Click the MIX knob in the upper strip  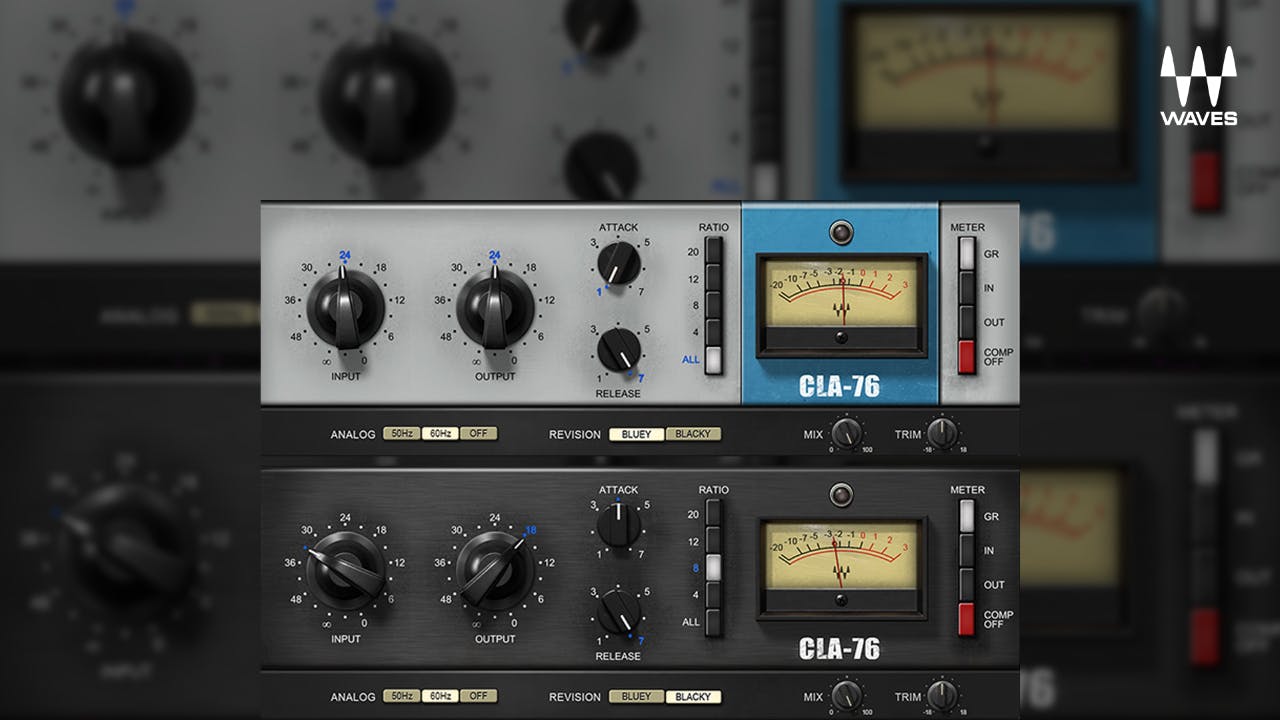[847, 433]
